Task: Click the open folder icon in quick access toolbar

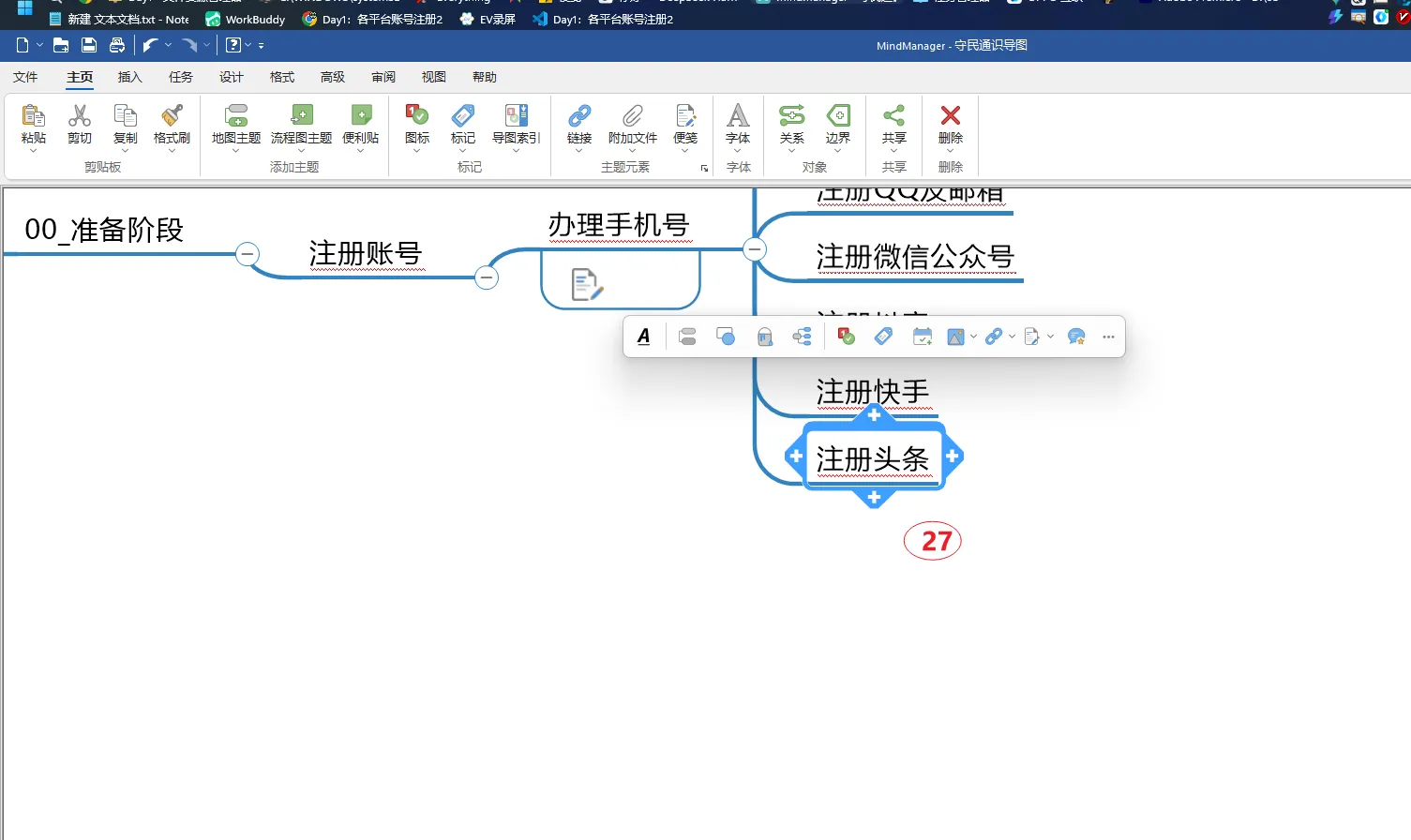Action: [61, 45]
